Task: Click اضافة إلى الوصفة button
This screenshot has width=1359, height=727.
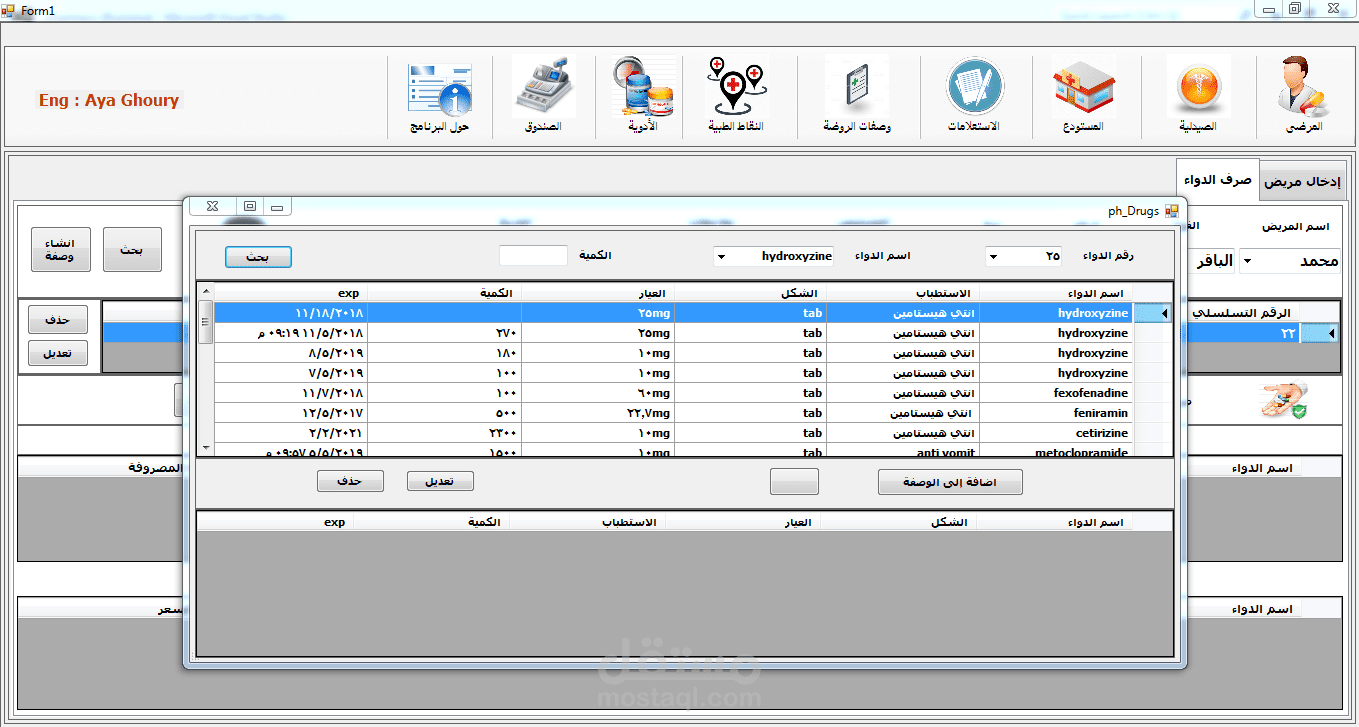Action: [951, 482]
